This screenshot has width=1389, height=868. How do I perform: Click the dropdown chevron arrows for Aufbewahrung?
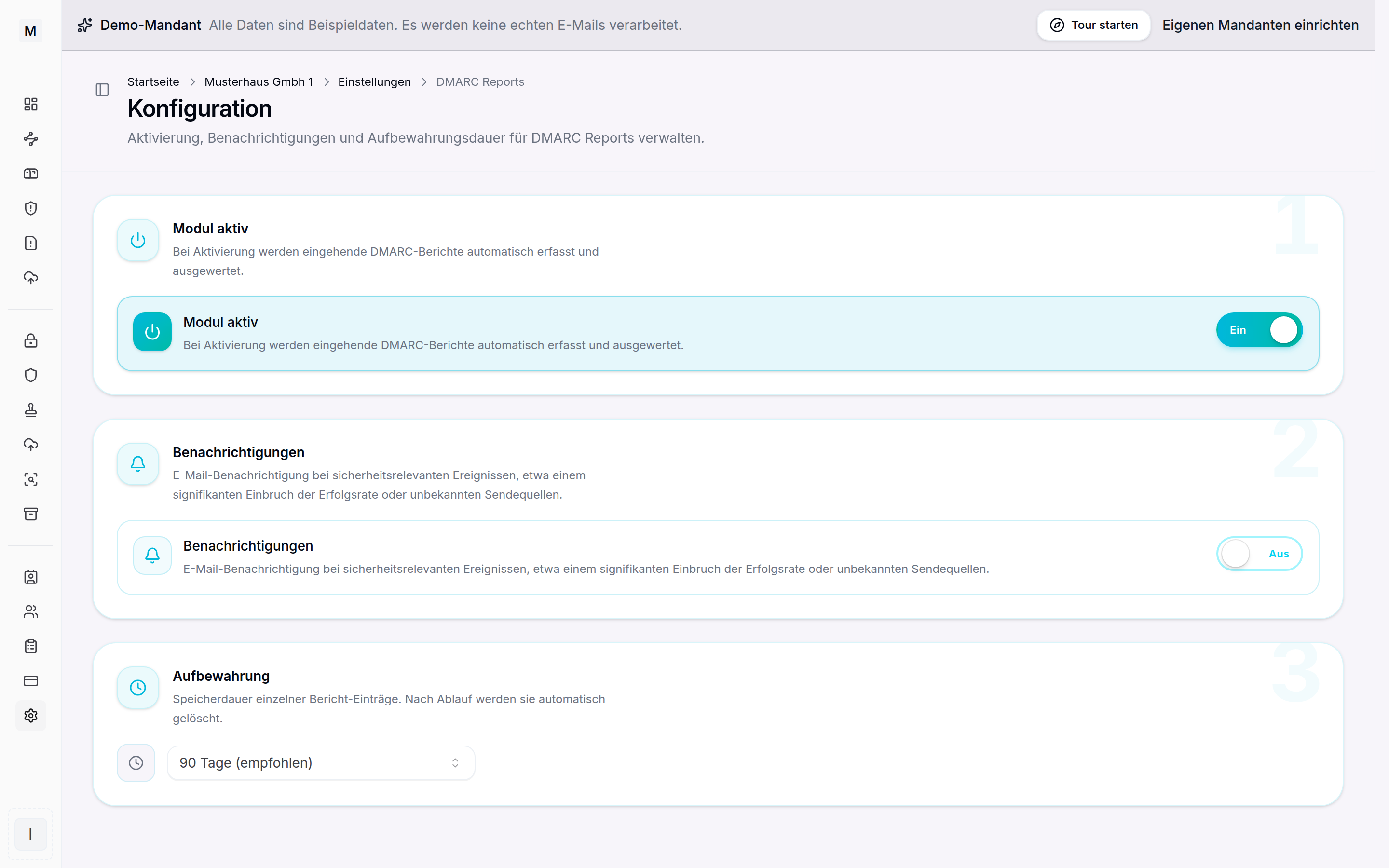pos(455,763)
